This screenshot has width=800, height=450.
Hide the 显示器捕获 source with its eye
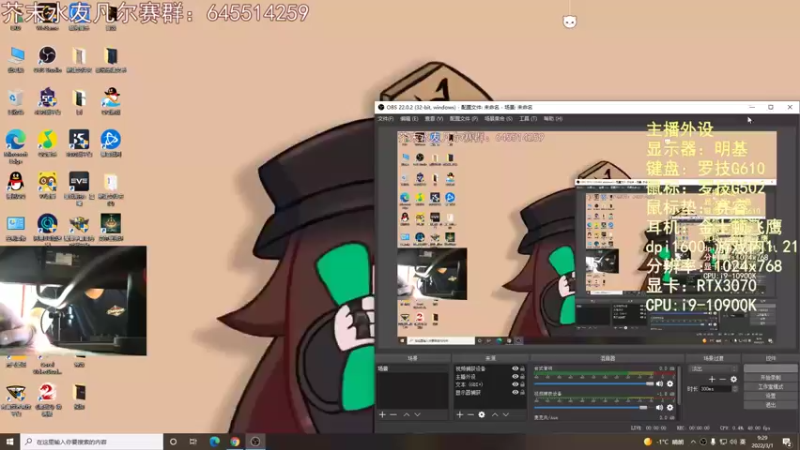[x=515, y=392]
